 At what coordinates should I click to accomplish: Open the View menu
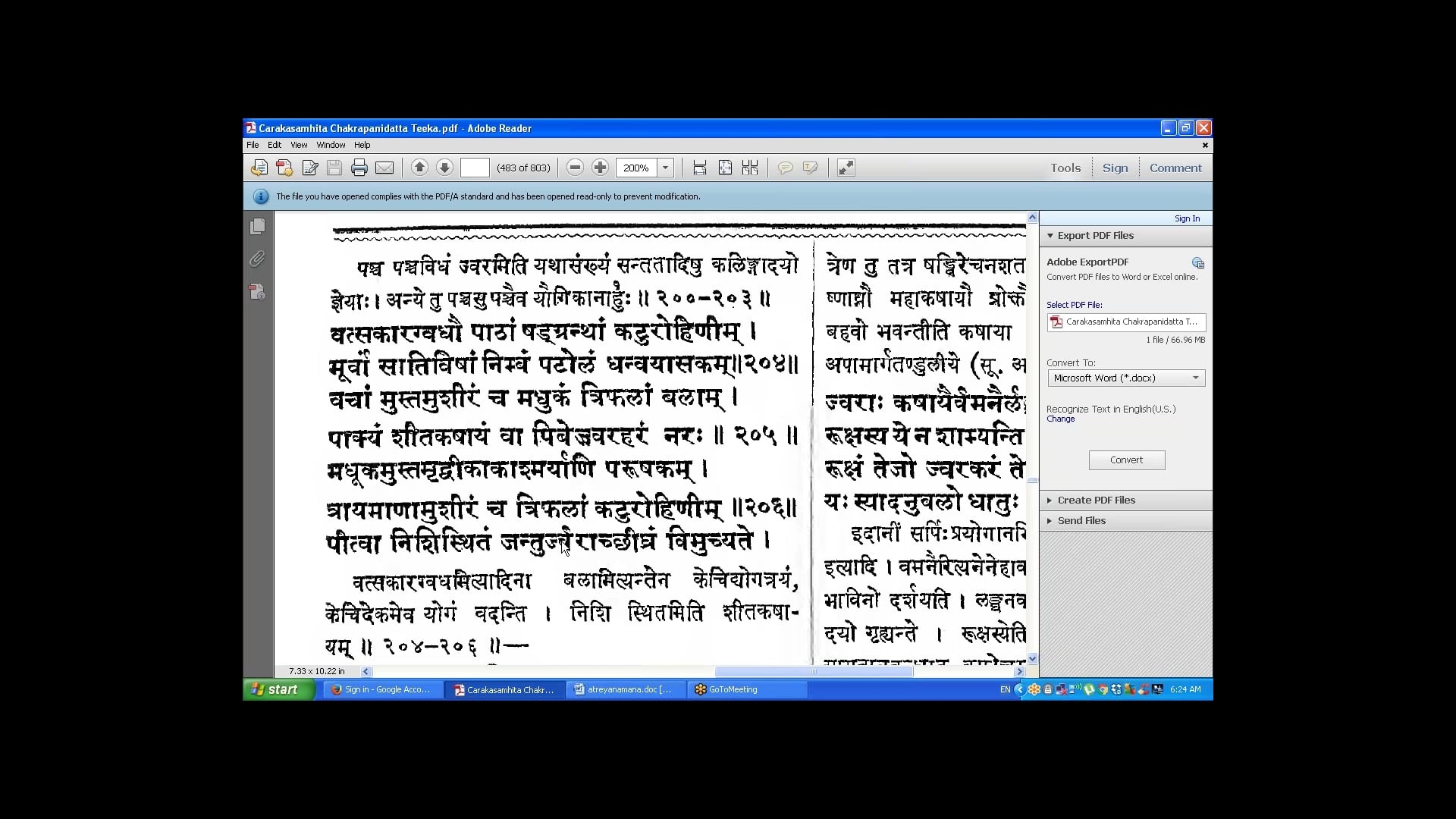(x=299, y=145)
